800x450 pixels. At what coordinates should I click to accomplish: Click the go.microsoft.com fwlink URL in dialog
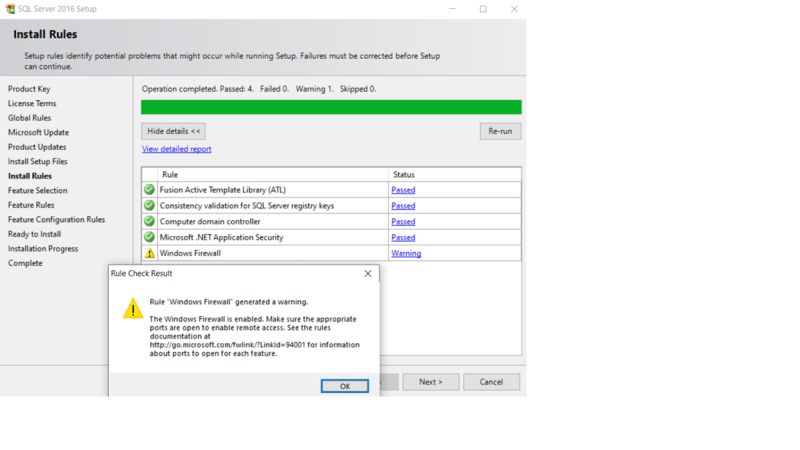(x=227, y=345)
